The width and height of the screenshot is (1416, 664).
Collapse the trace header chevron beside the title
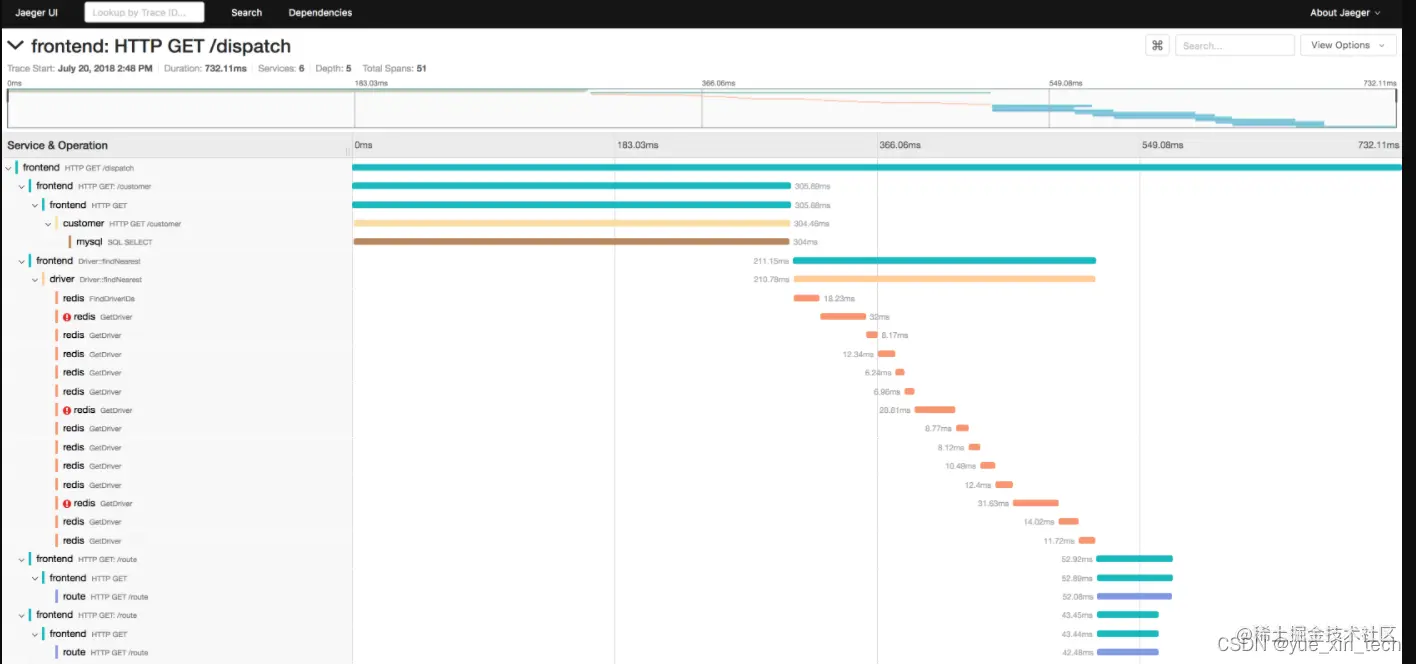[x=15, y=46]
